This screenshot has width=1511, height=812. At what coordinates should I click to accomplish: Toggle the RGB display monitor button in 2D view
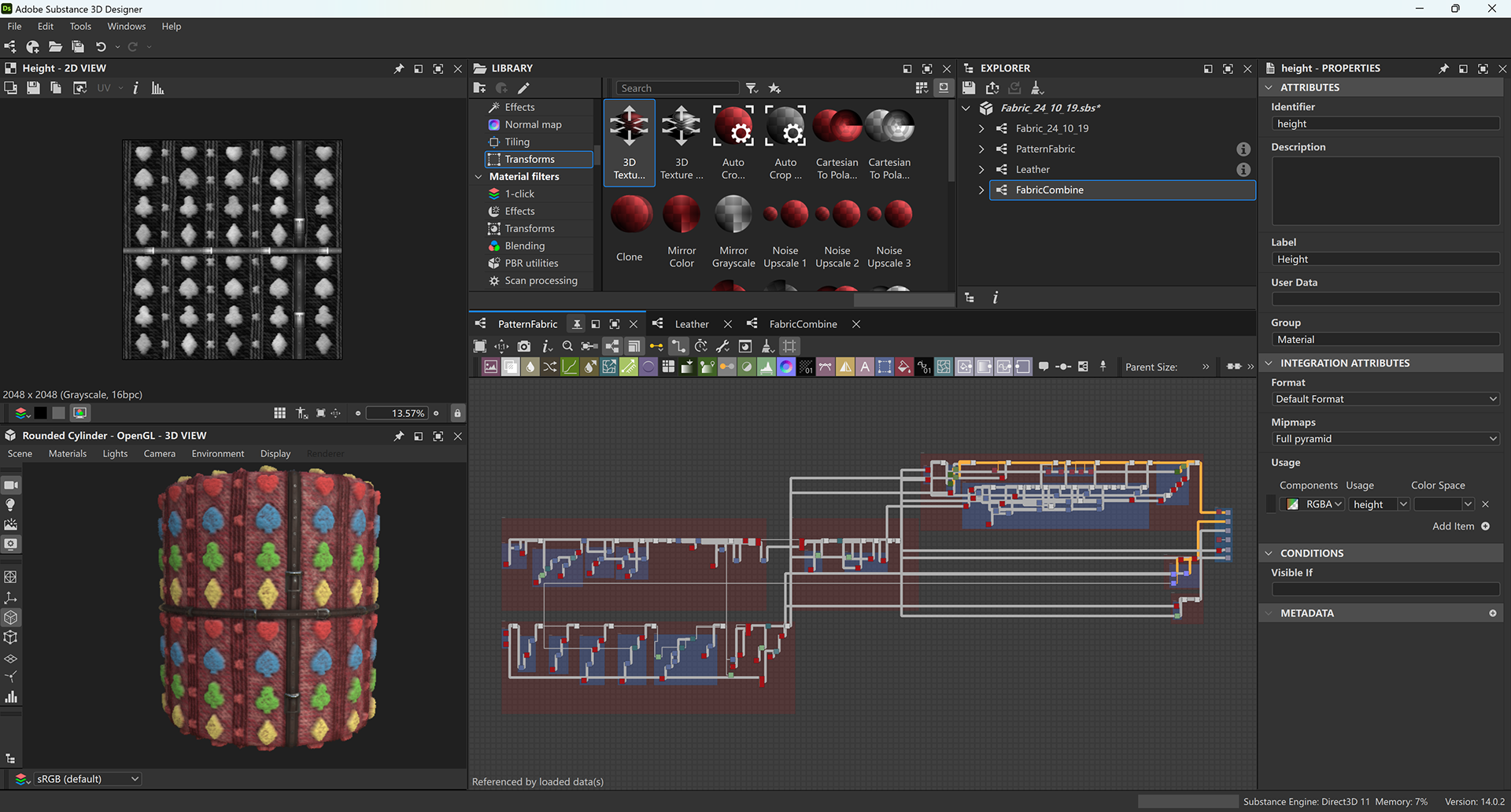pos(80,413)
